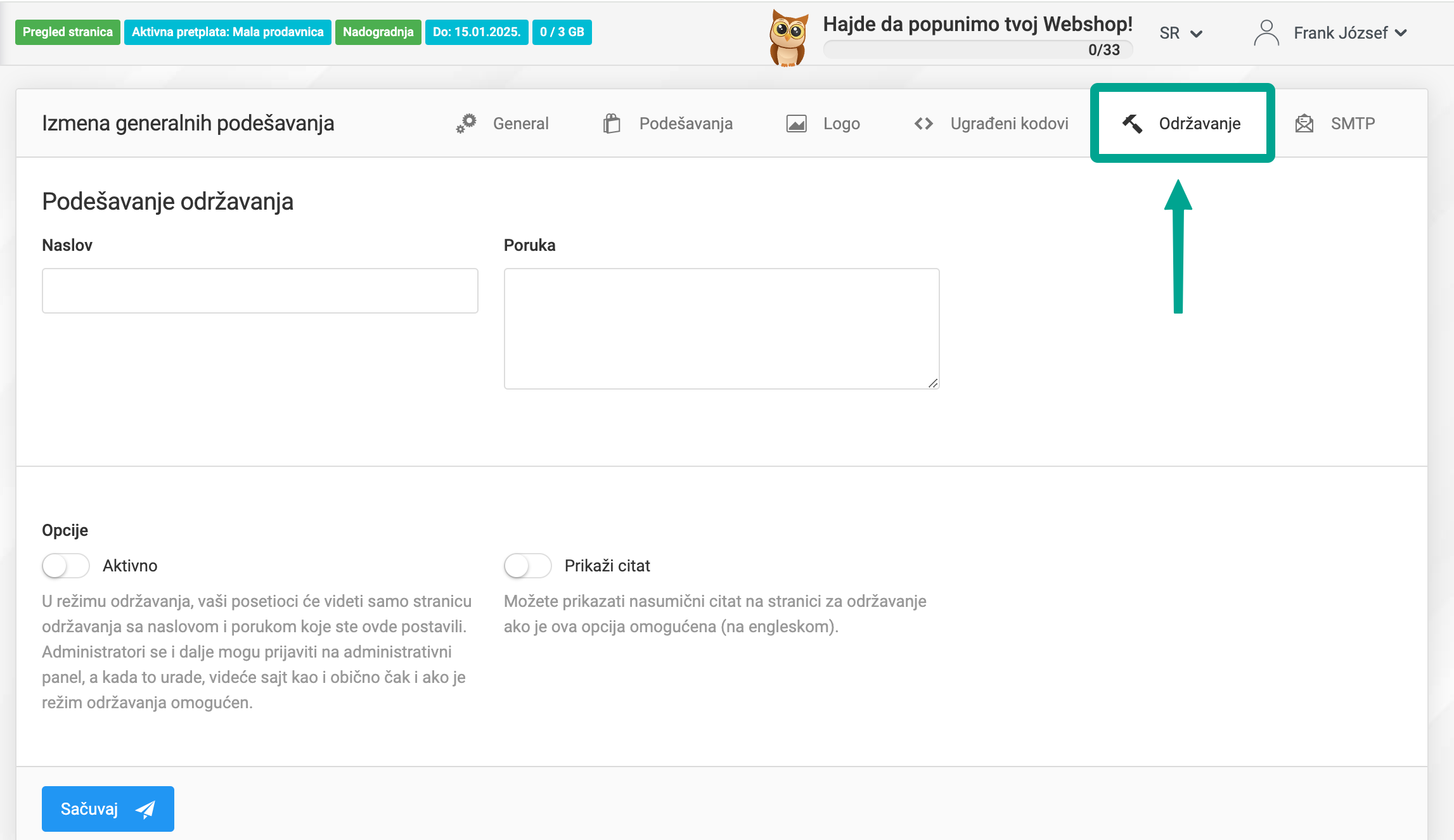Enable the Aktivno maintenance toggle
The width and height of the screenshot is (1454, 840).
[66, 566]
